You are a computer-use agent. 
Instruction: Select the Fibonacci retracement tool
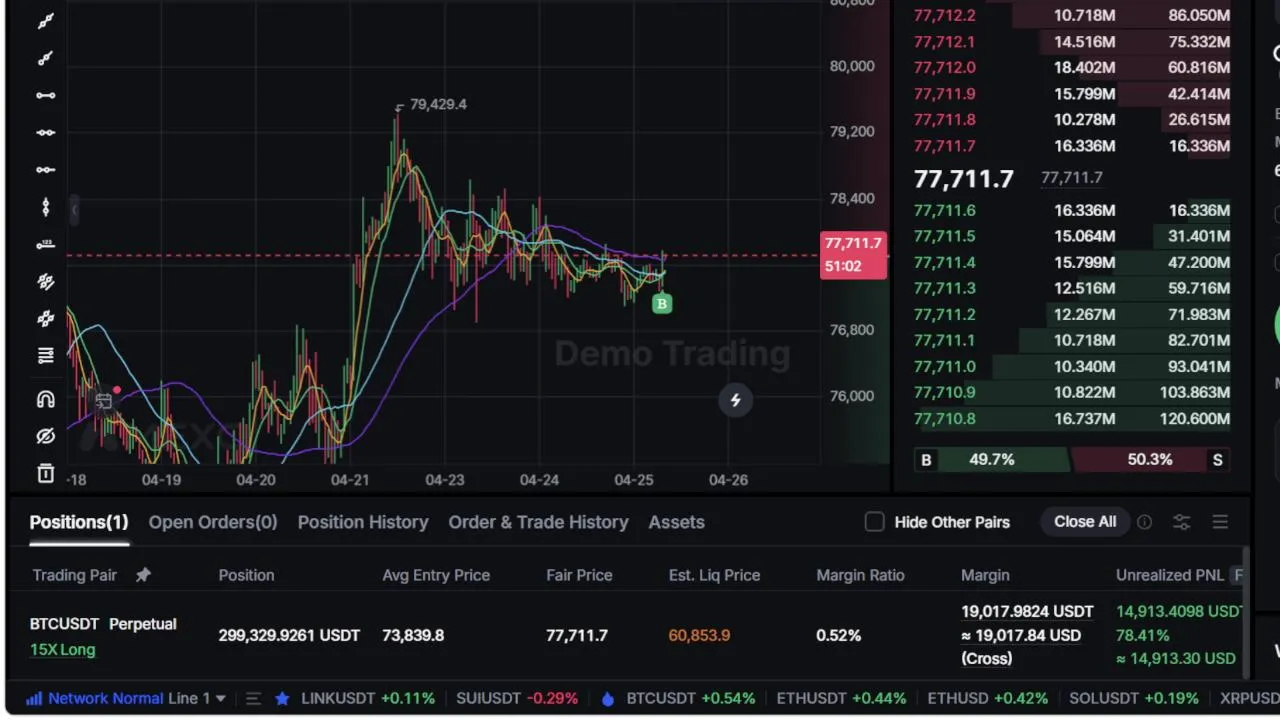tap(45, 356)
